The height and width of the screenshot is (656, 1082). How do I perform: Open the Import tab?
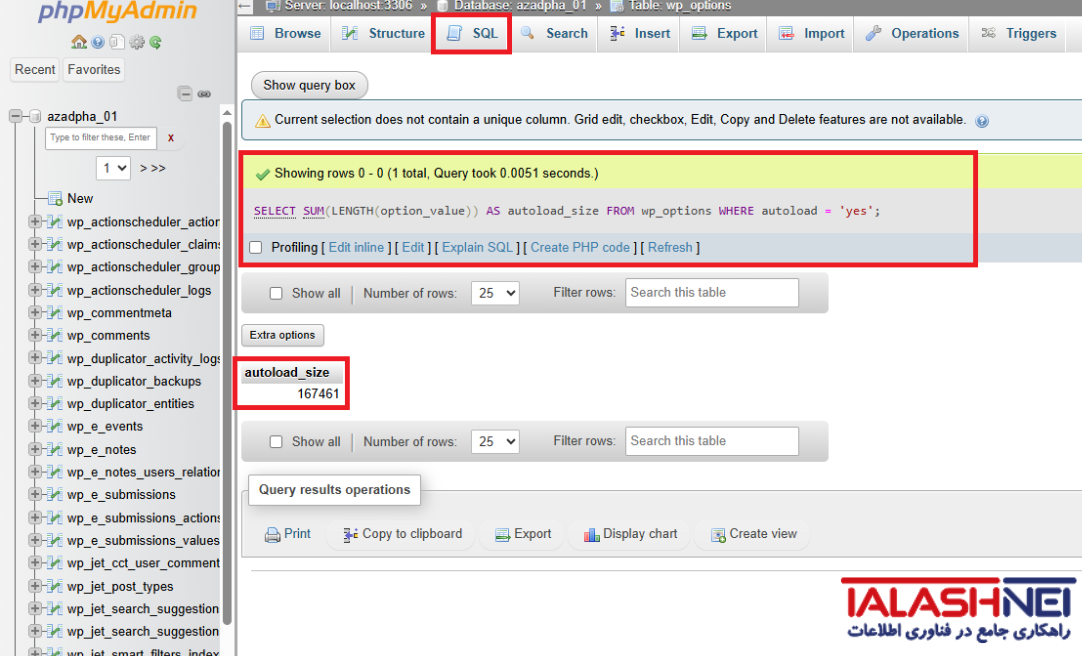[x=811, y=33]
